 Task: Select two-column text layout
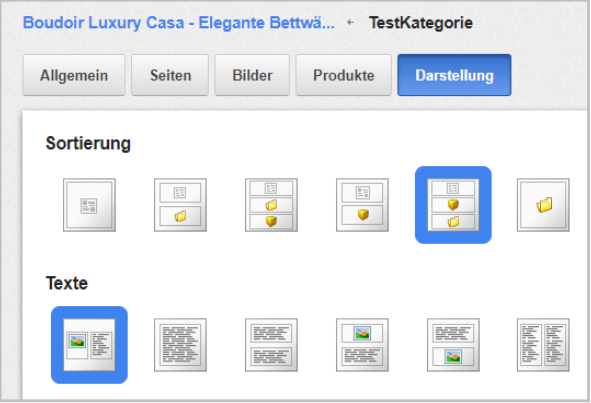click(x=543, y=345)
